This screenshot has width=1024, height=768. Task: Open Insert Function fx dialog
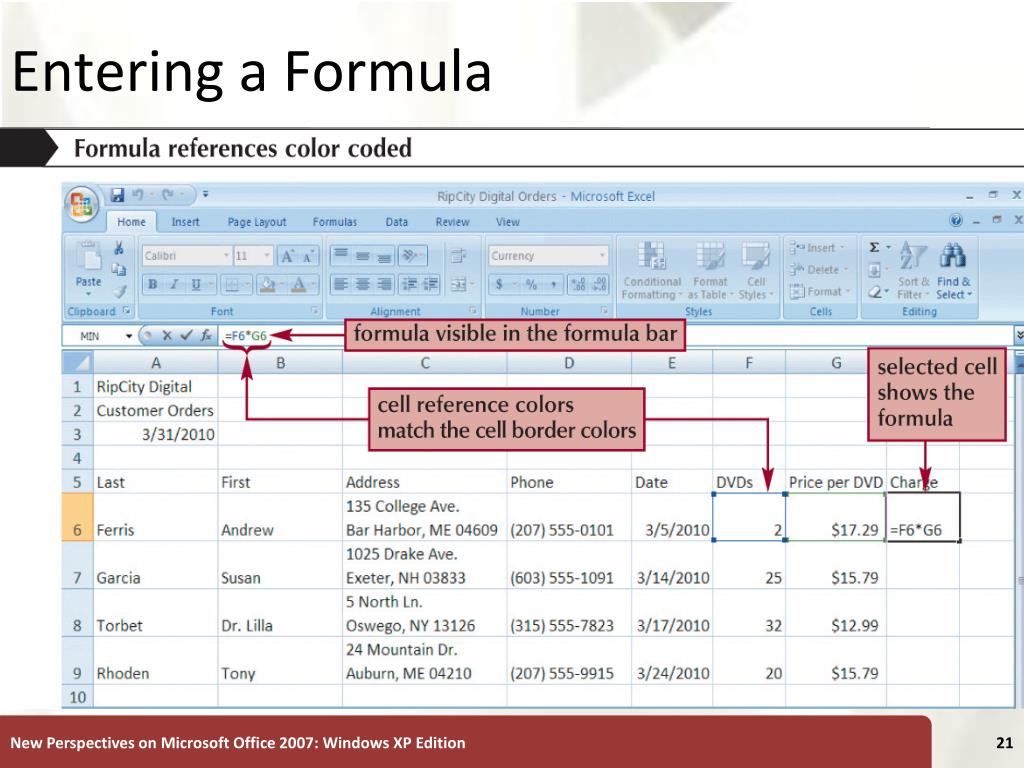pos(206,336)
